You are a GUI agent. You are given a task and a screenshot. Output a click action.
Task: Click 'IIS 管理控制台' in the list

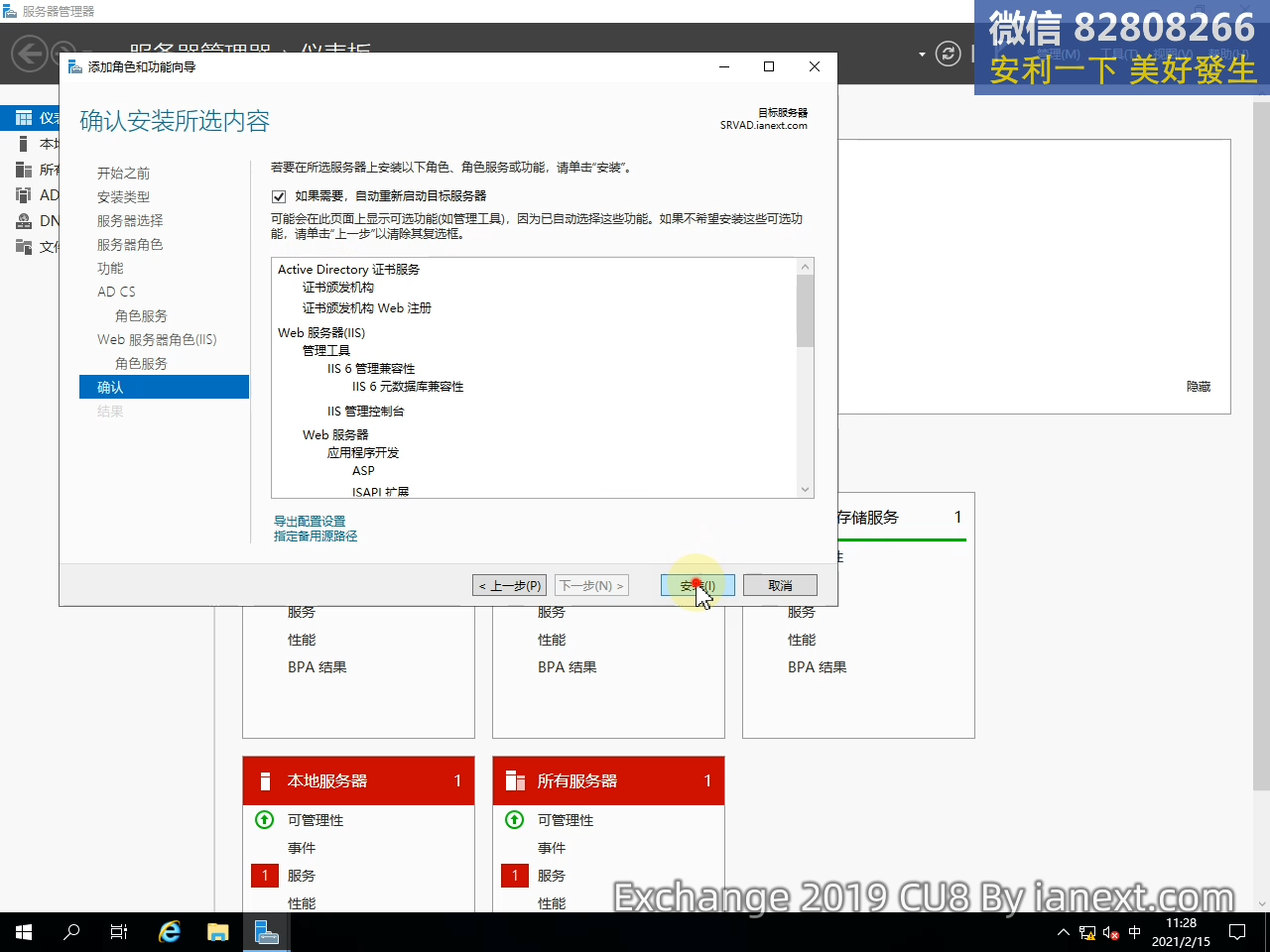click(366, 412)
